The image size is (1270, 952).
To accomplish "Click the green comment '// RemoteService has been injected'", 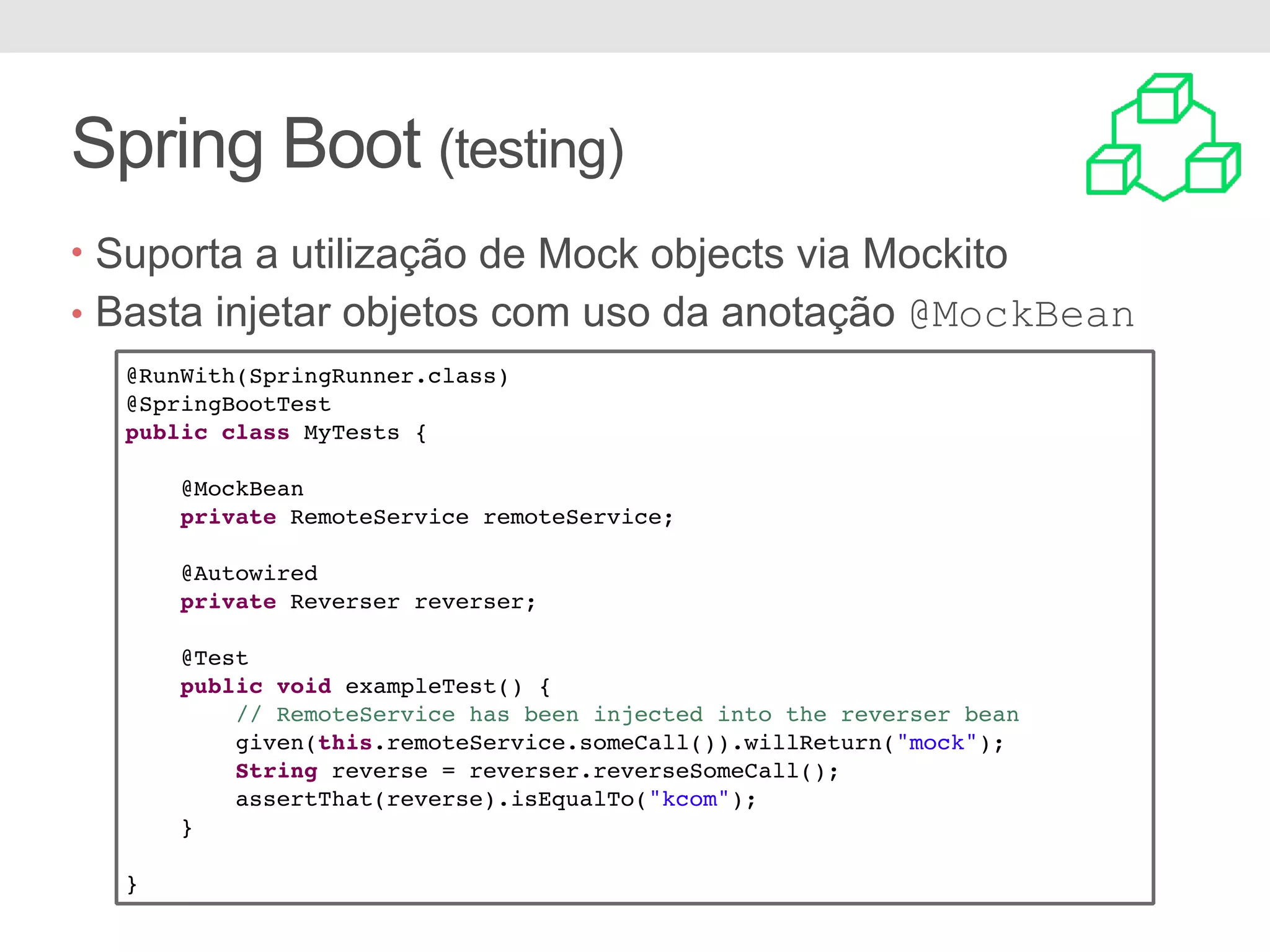I will (628, 715).
